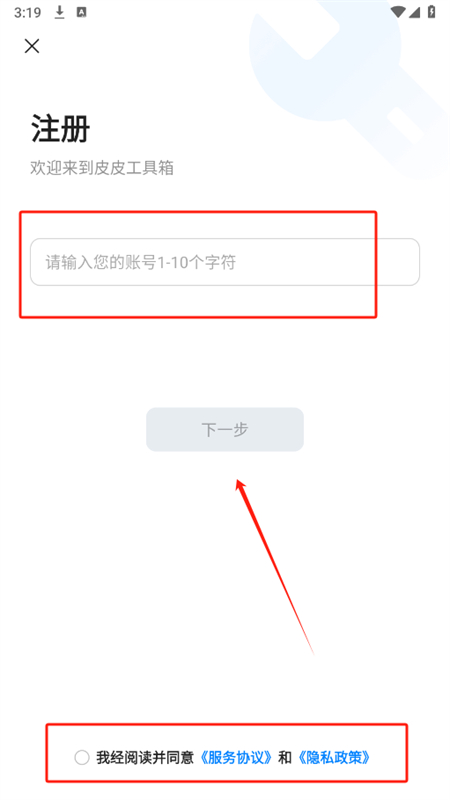Screen dimensions: 450x800
Task: Tap the right end of account field
Action: point(403,262)
